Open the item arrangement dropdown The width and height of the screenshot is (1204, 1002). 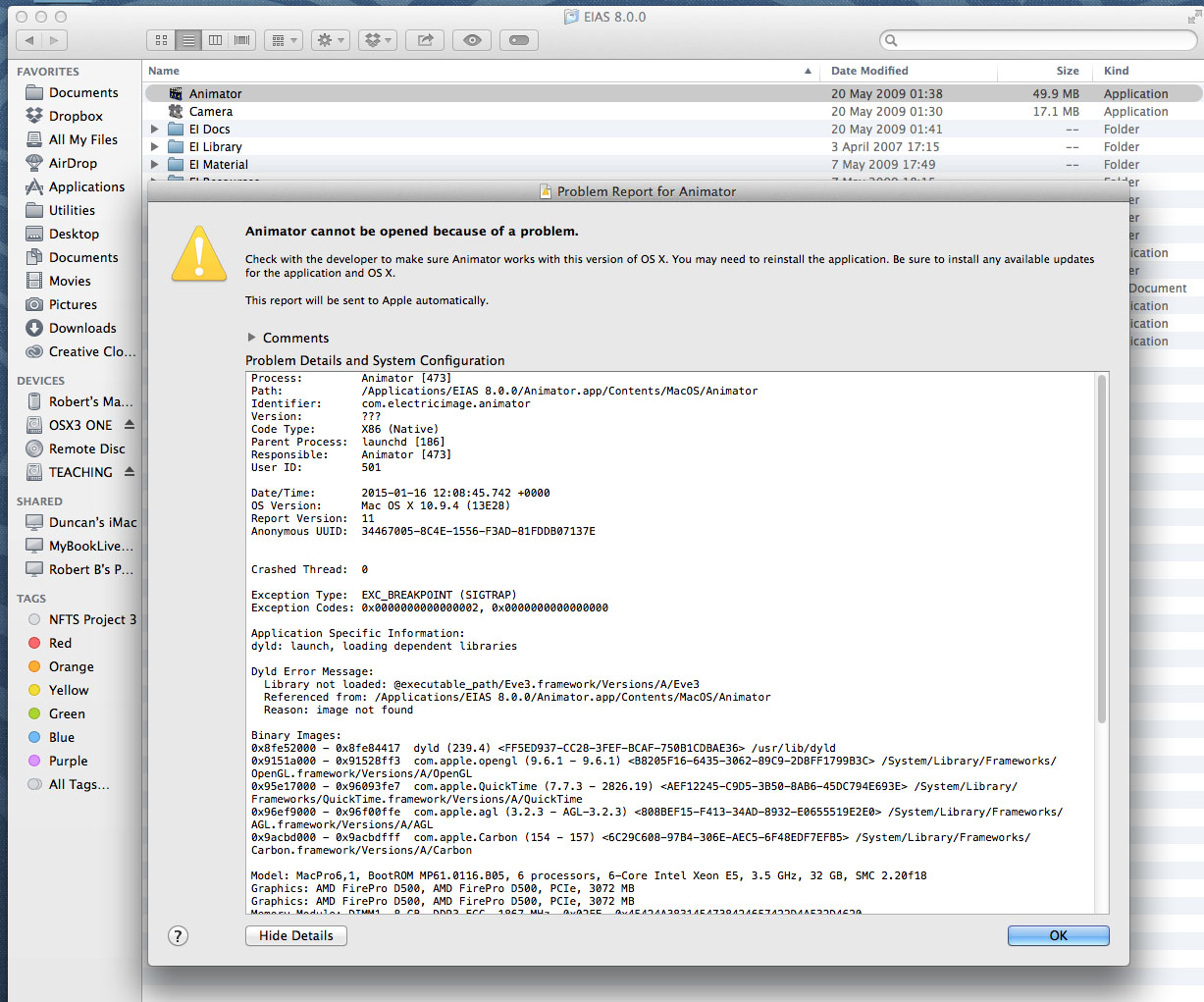pyautogui.click(x=284, y=39)
